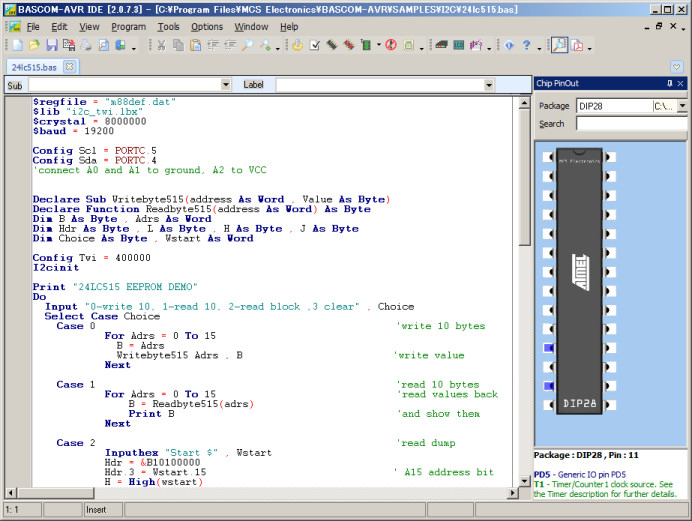The image size is (692, 521).
Task: Open the Terminal Emulator icon
Action: point(441,45)
